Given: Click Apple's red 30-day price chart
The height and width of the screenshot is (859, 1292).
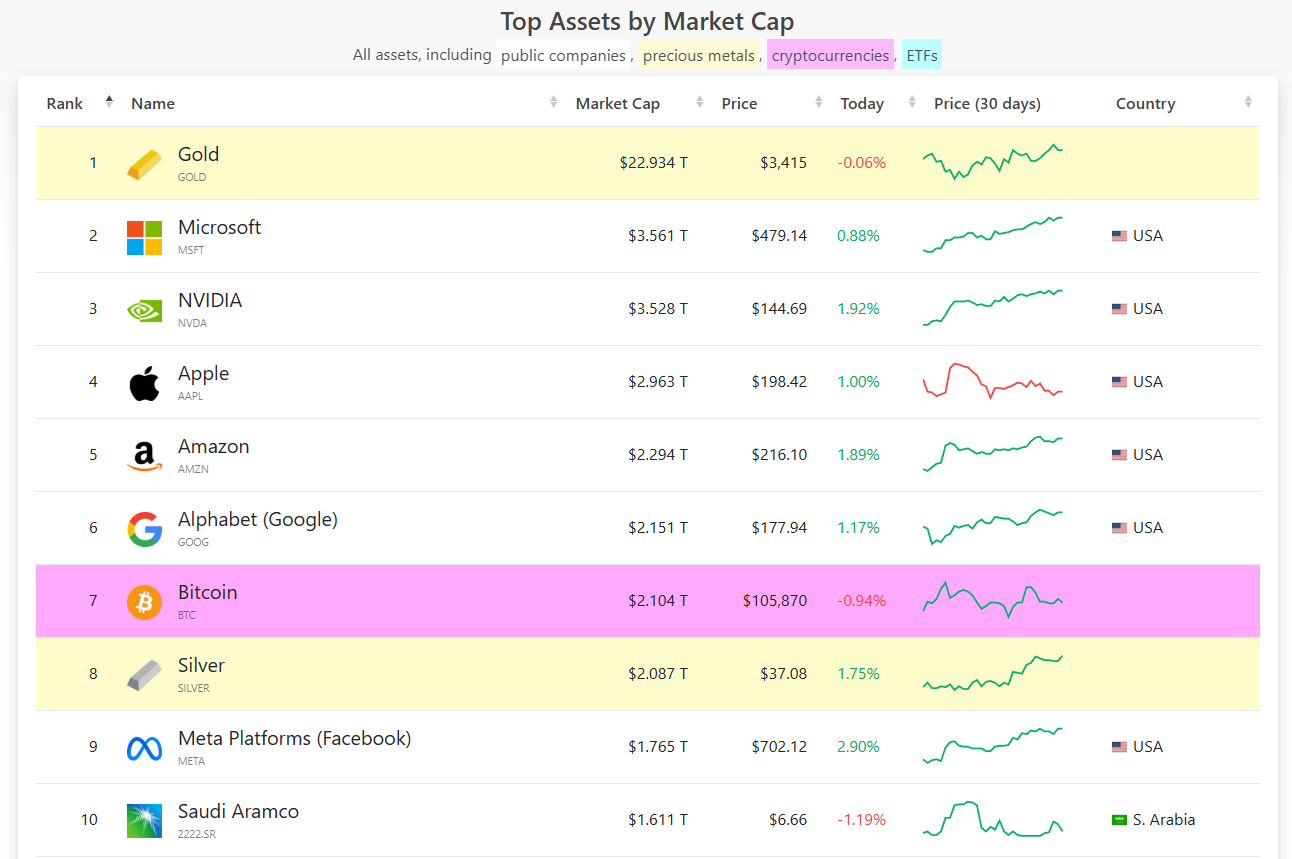Looking at the screenshot, I should click(992, 381).
